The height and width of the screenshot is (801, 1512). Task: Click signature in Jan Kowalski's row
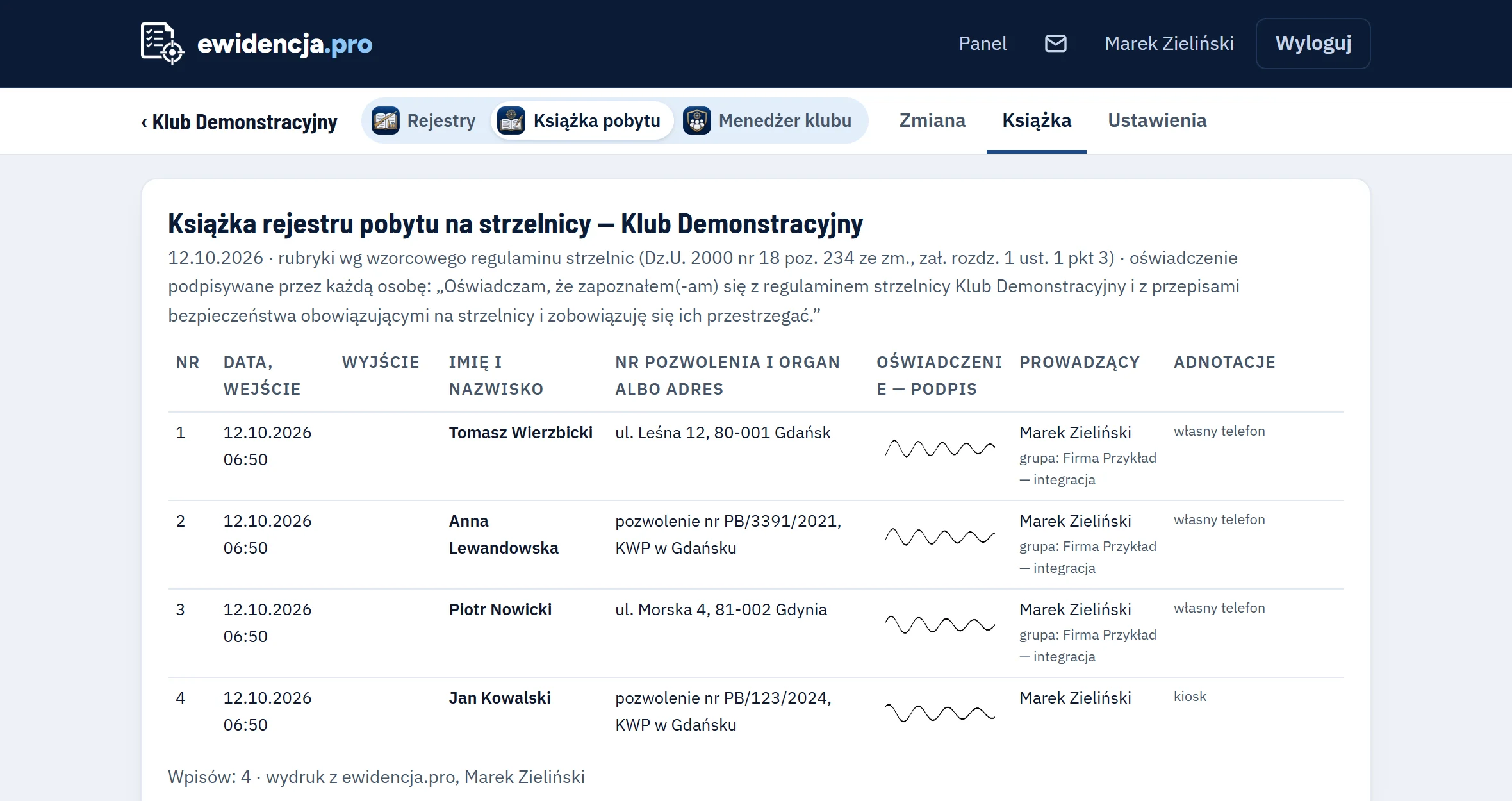point(940,713)
